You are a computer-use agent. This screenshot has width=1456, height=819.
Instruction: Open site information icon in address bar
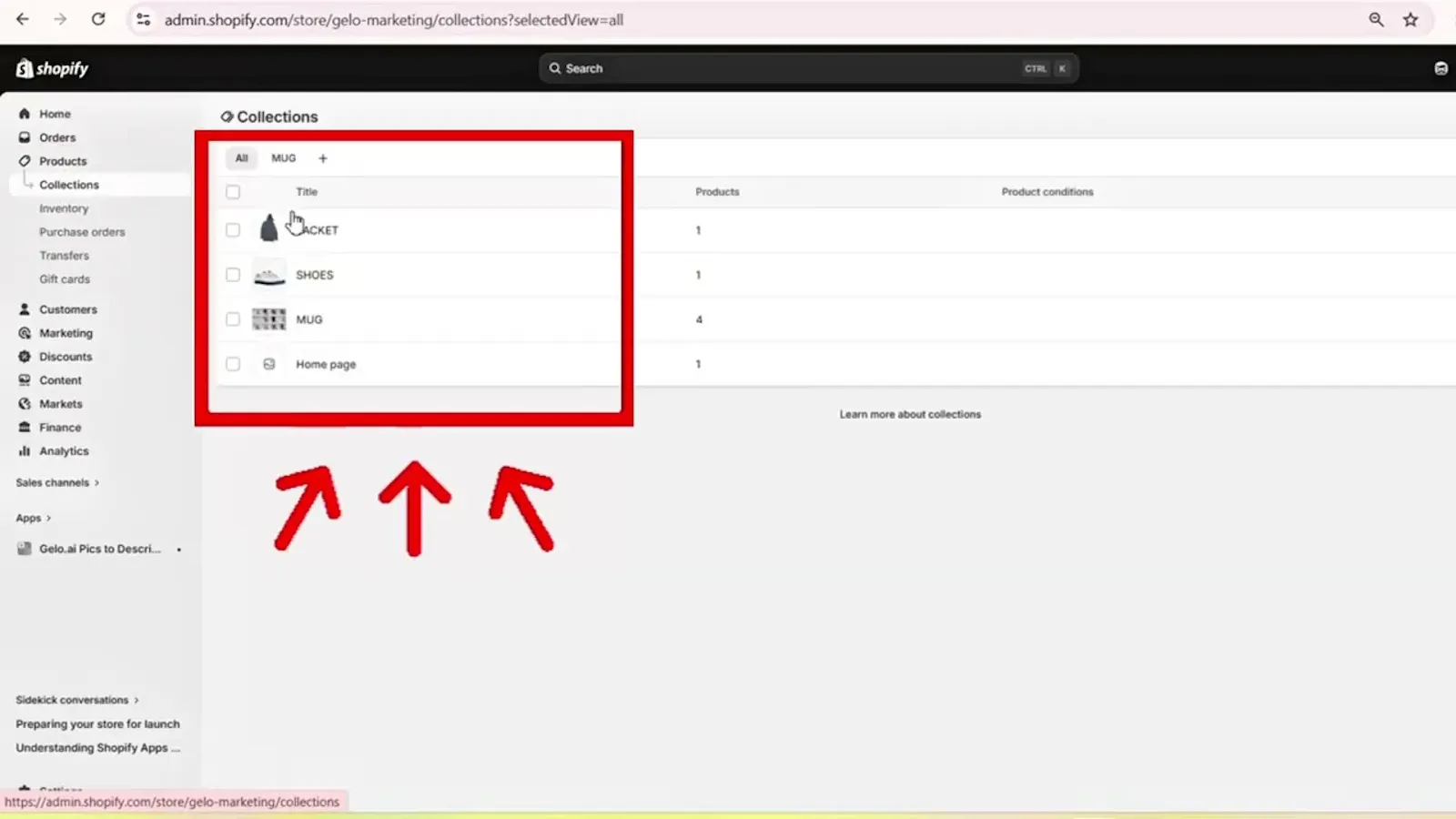click(x=143, y=19)
